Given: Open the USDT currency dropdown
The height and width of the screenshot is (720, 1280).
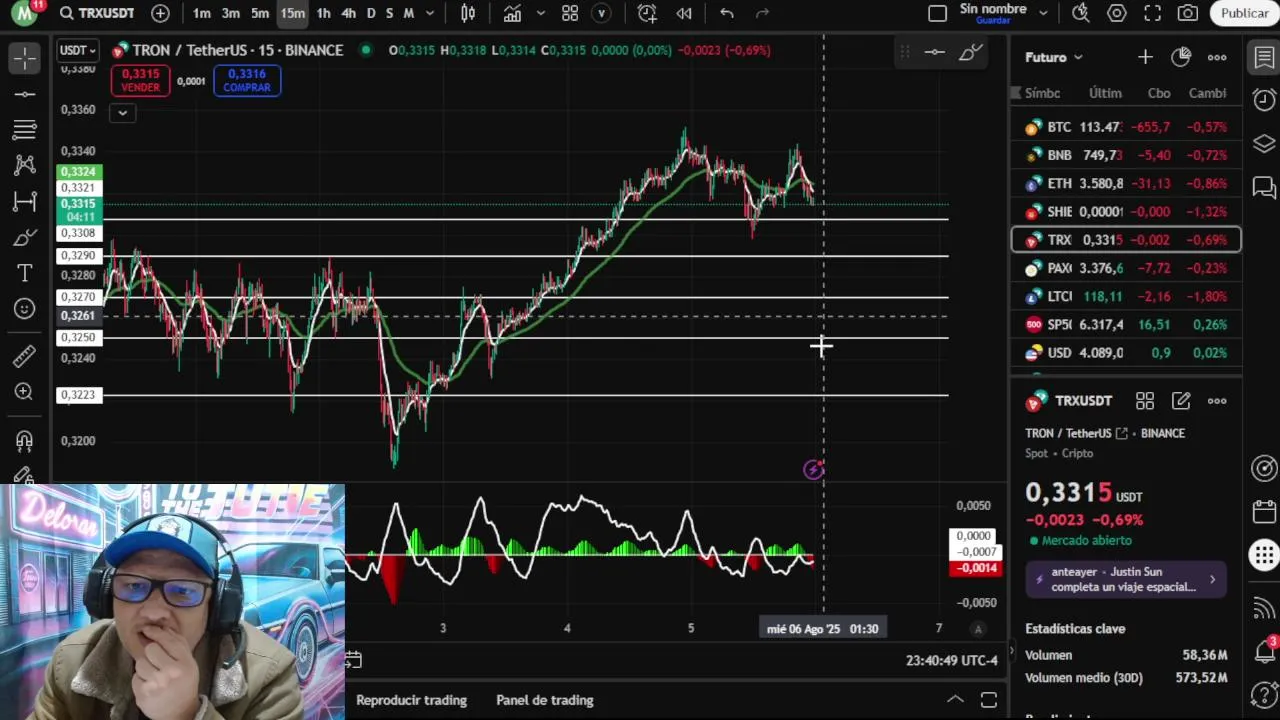Looking at the screenshot, I should 78,50.
